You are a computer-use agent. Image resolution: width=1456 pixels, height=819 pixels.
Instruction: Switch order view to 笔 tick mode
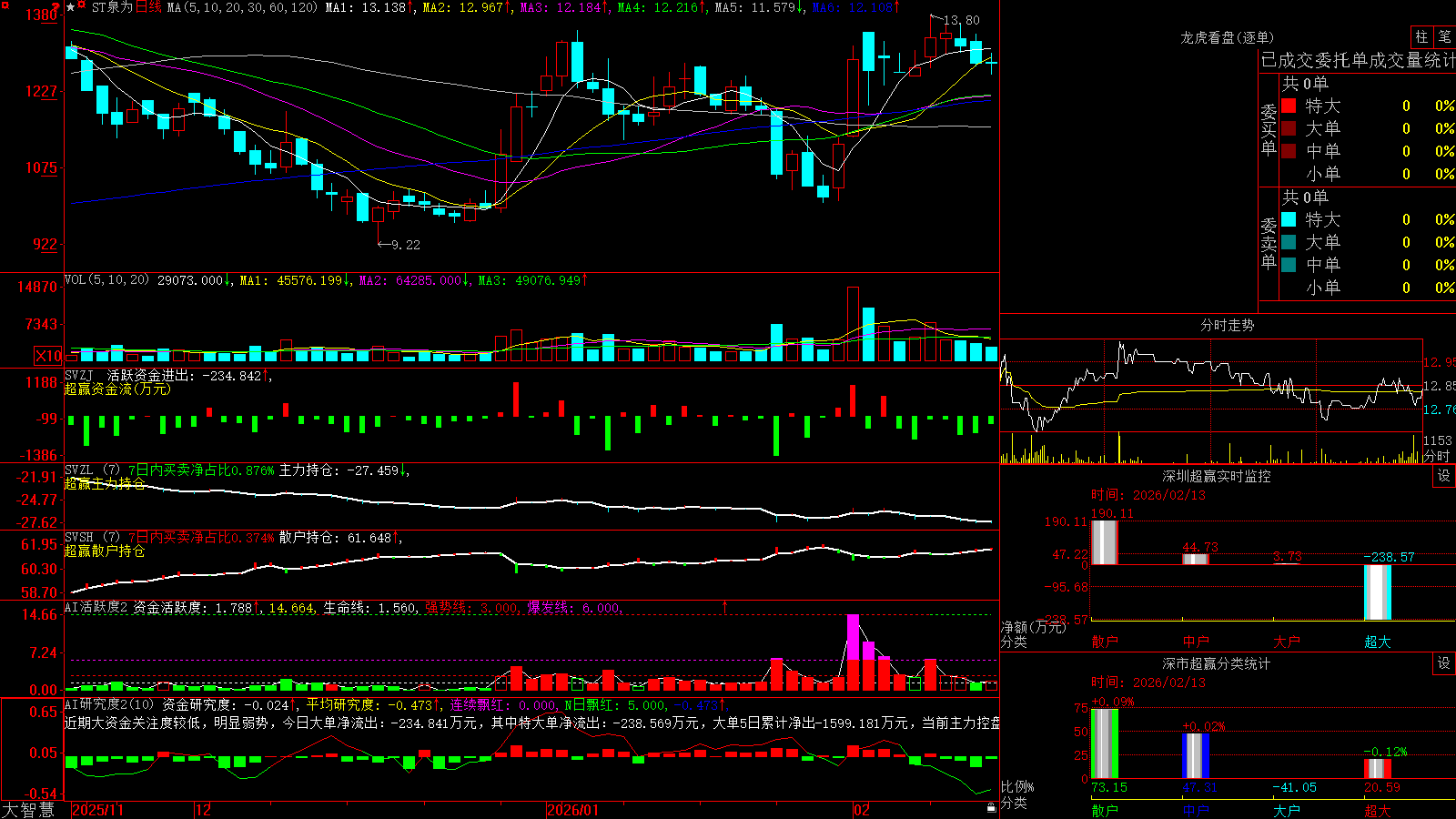pos(1444,36)
